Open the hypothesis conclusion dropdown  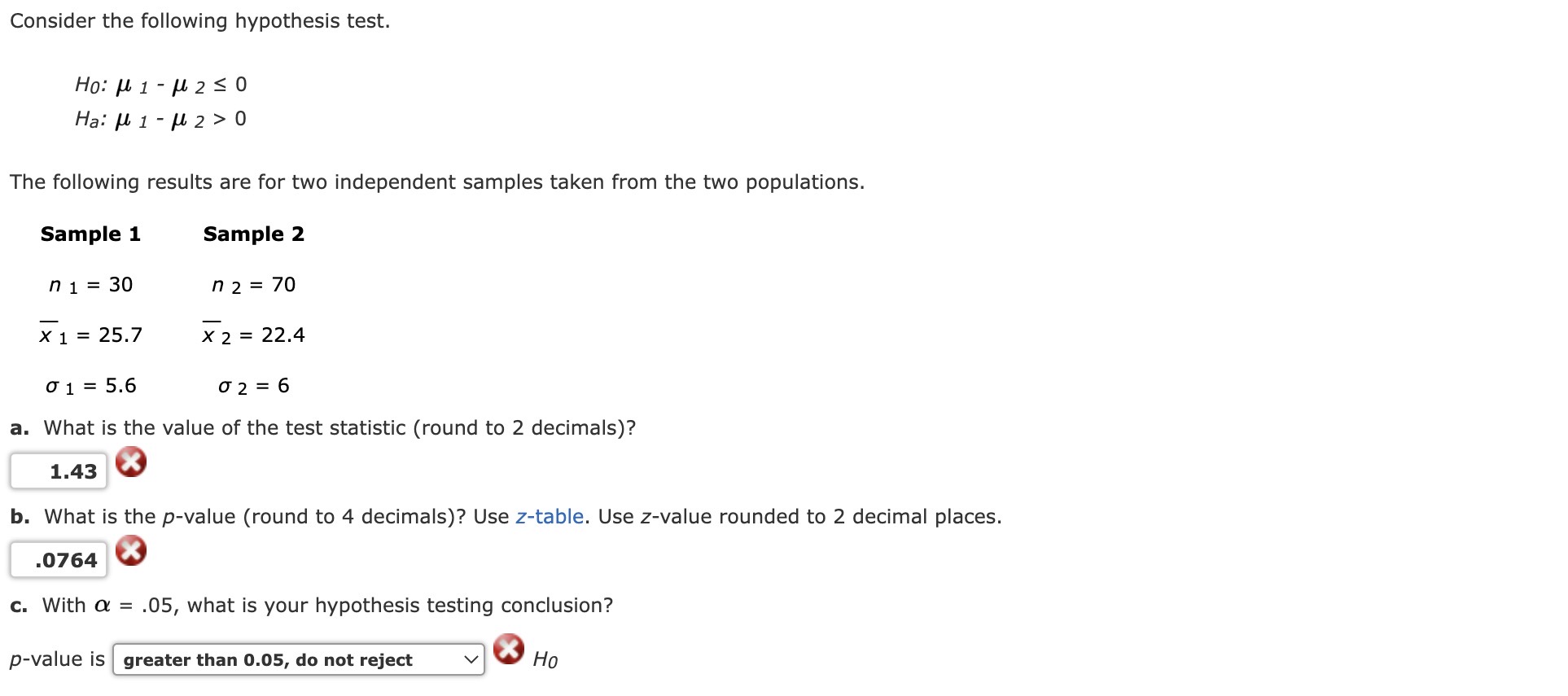[298, 660]
